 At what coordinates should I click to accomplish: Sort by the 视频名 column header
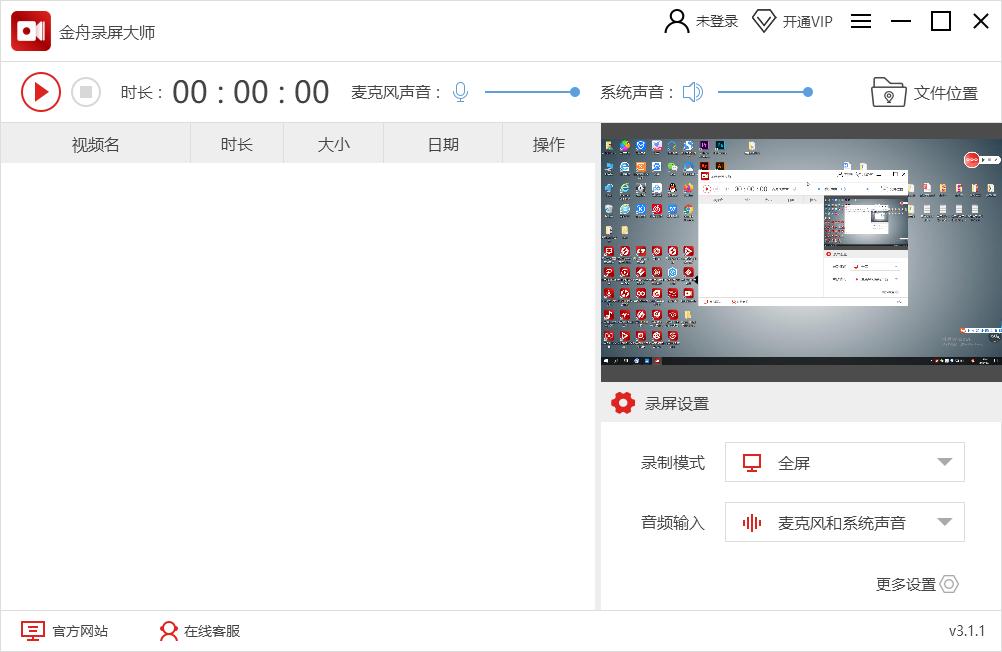pos(95,144)
